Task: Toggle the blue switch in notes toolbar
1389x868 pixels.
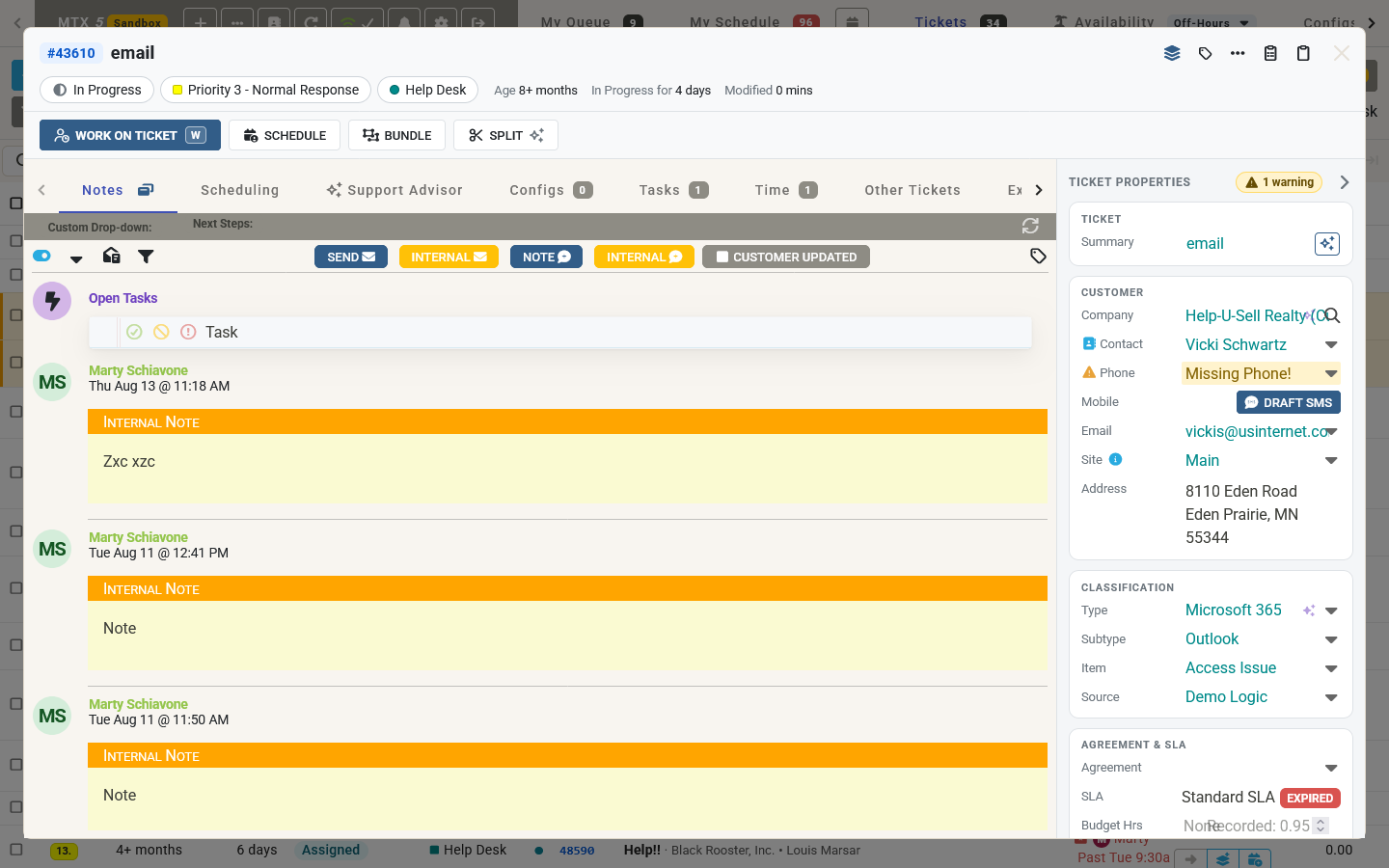Action: (x=41, y=256)
